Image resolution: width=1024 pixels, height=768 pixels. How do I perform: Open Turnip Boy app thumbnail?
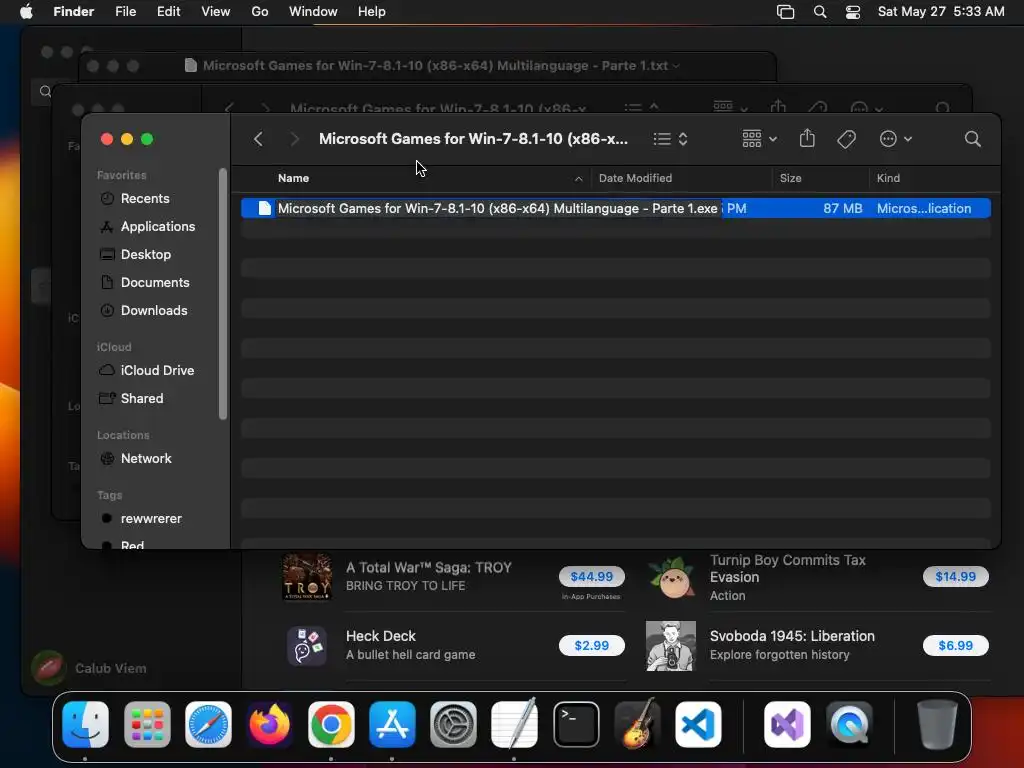tap(671, 577)
